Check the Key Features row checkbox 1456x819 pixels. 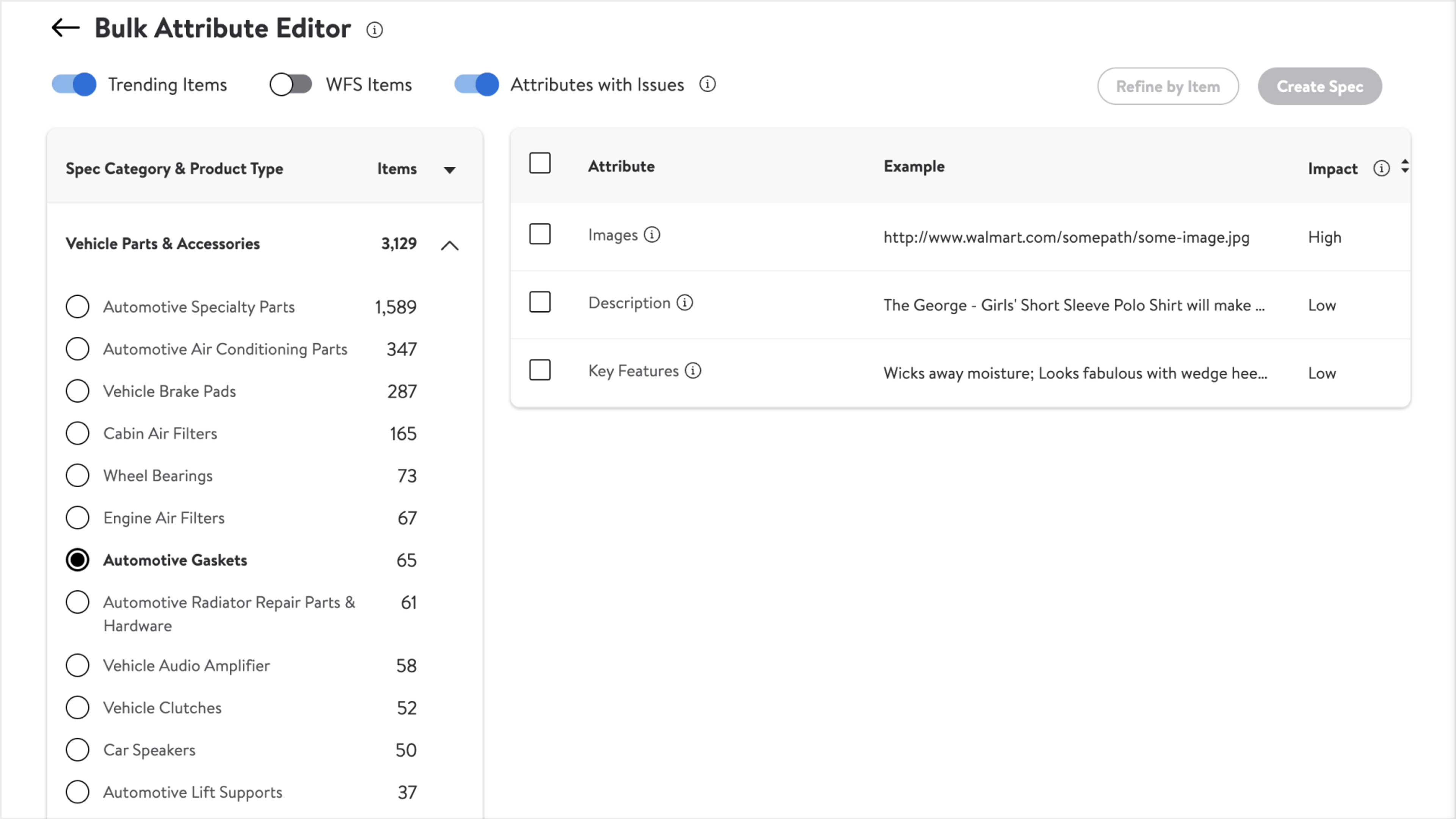[x=540, y=370]
